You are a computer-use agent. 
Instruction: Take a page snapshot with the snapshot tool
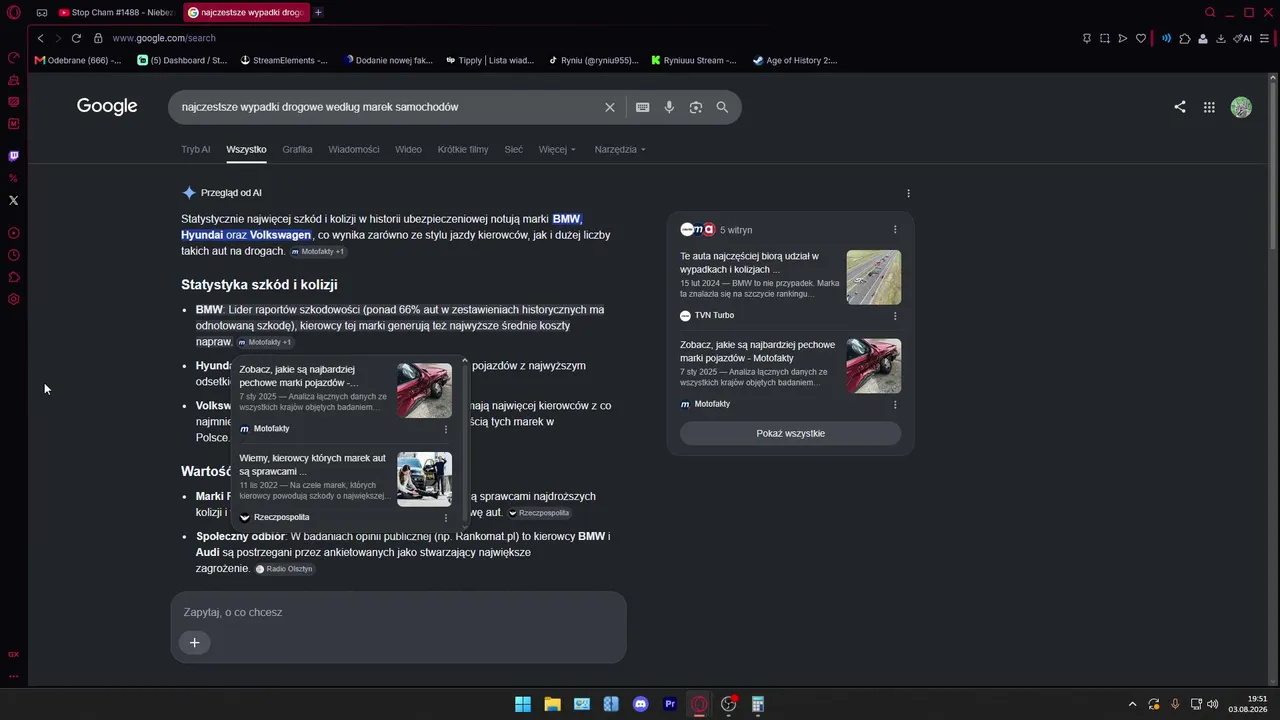click(1105, 38)
